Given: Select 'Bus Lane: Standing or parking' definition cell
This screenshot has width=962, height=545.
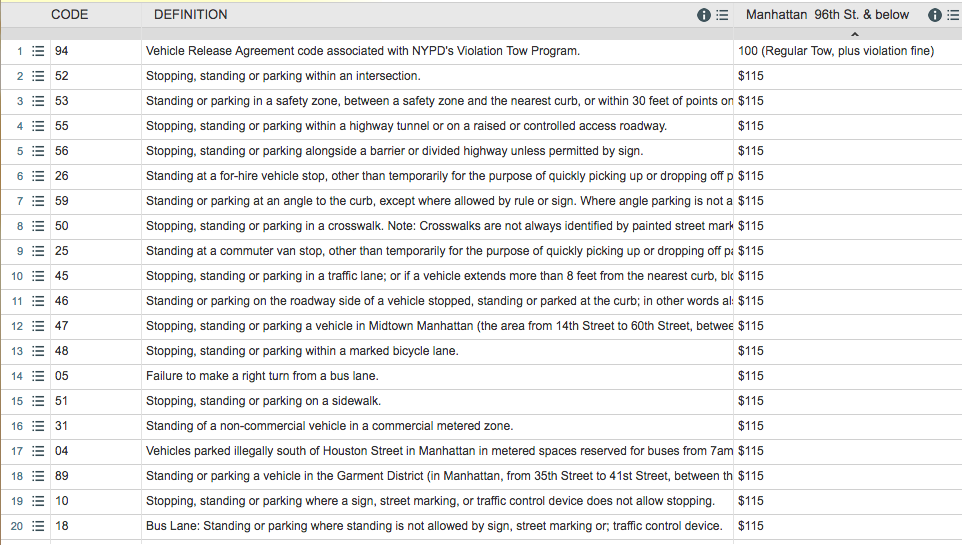Looking at the screenshot, I should coord(437,526).
